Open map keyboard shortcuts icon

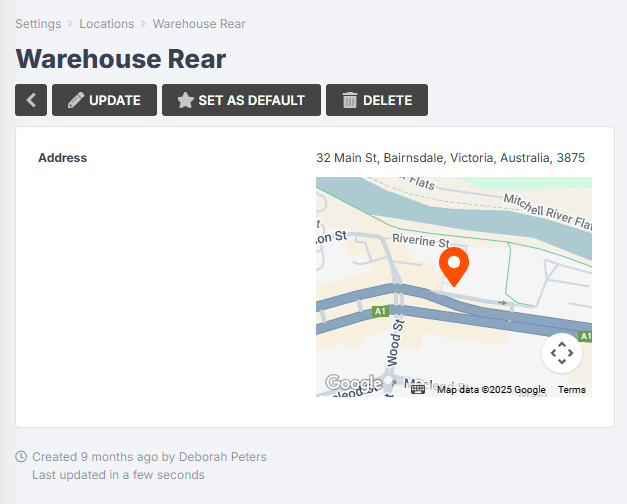point(418,389)
